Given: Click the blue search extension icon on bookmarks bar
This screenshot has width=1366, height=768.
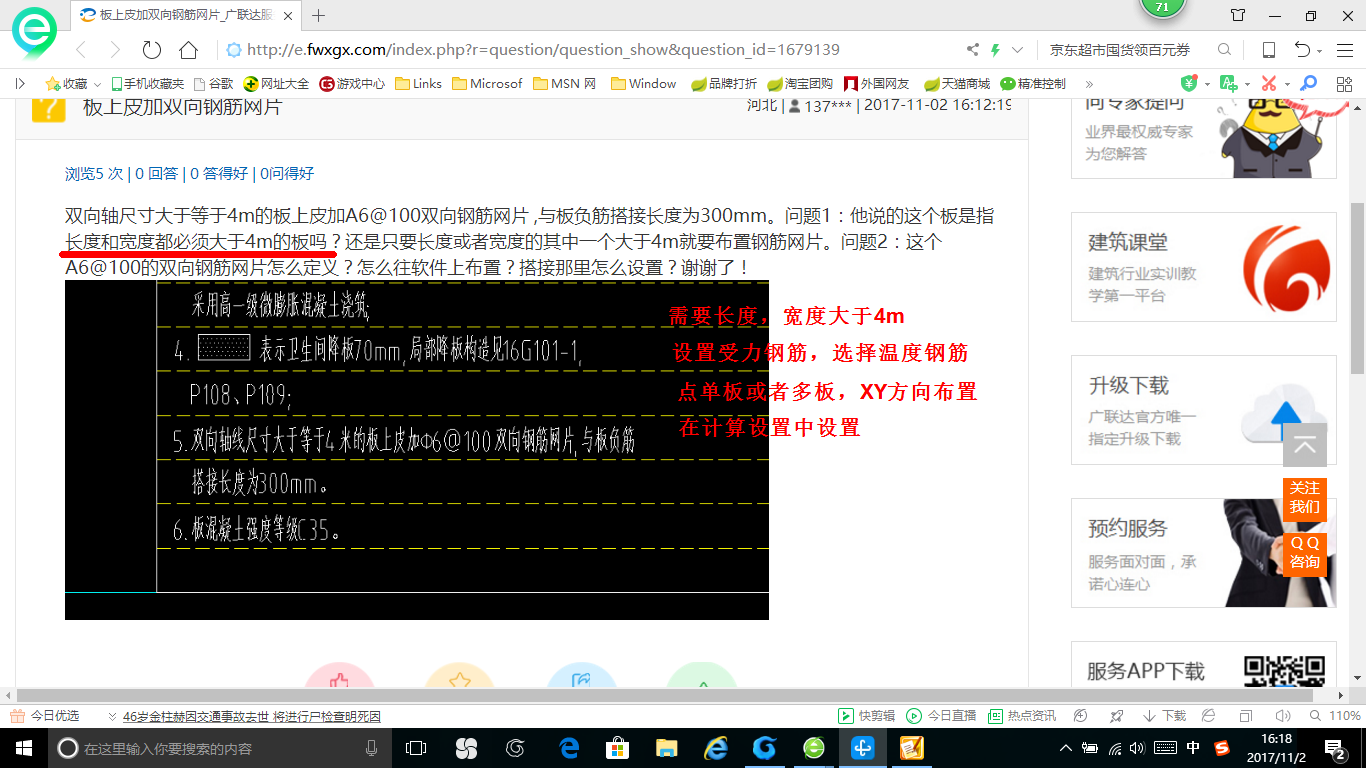Looking at the screenshot, I should 1307,84.
